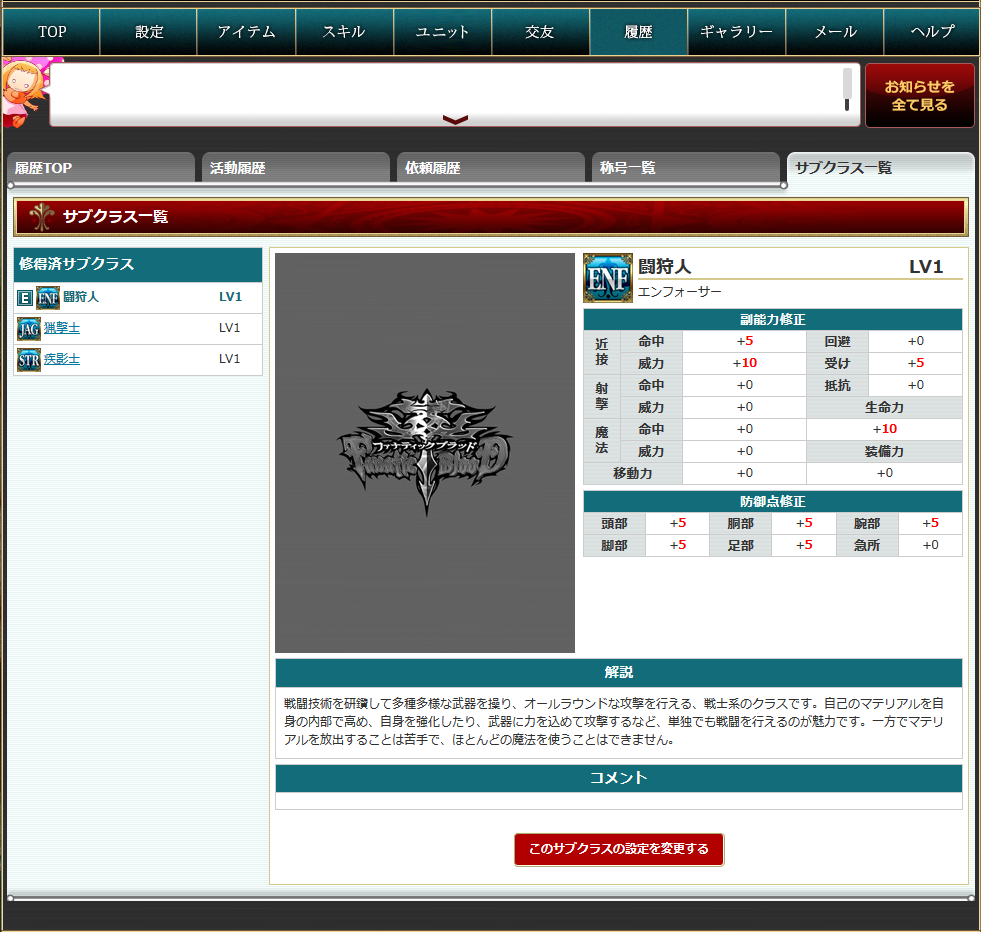Click the 頭部 defense label
This screenshot has width=981, height=932.
(614, 524)
